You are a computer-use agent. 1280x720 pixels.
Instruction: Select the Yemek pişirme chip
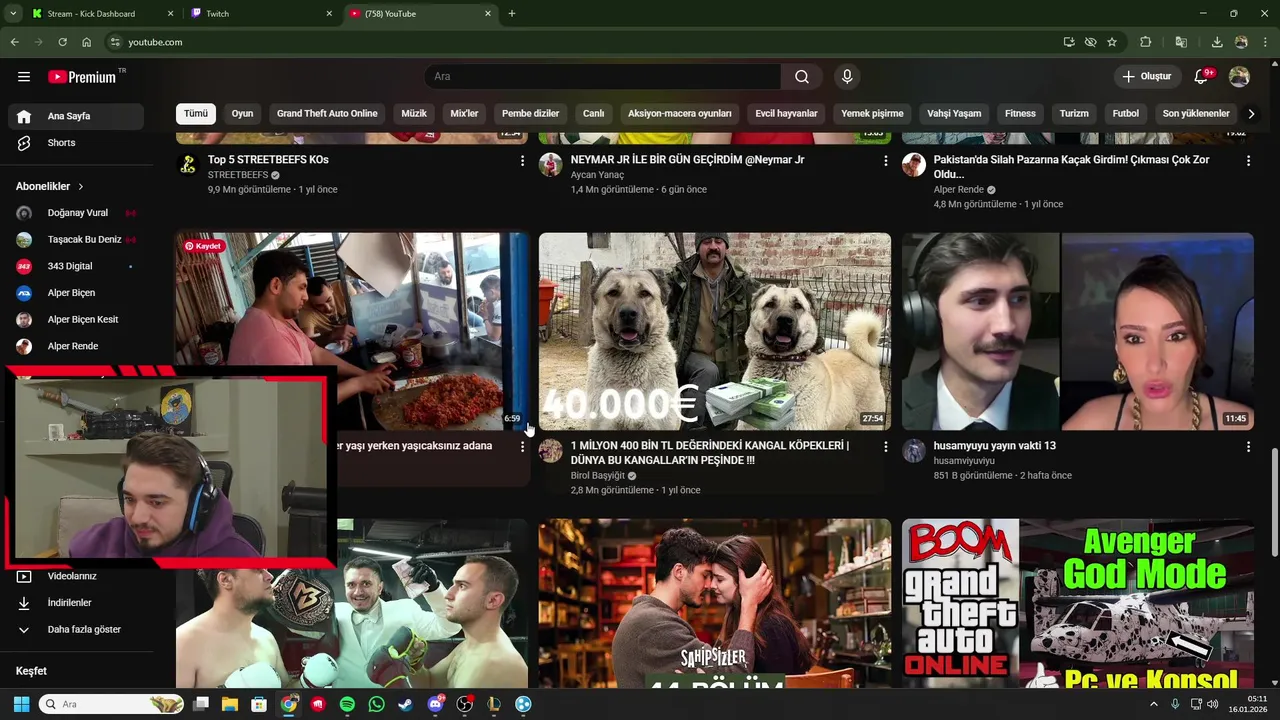(872, 114)
